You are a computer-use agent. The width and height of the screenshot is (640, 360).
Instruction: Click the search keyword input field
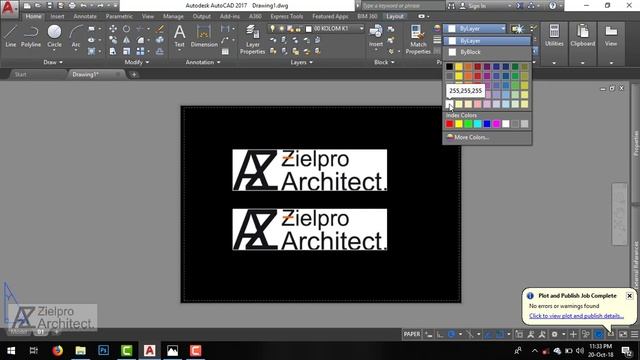[x=402, y=6]
